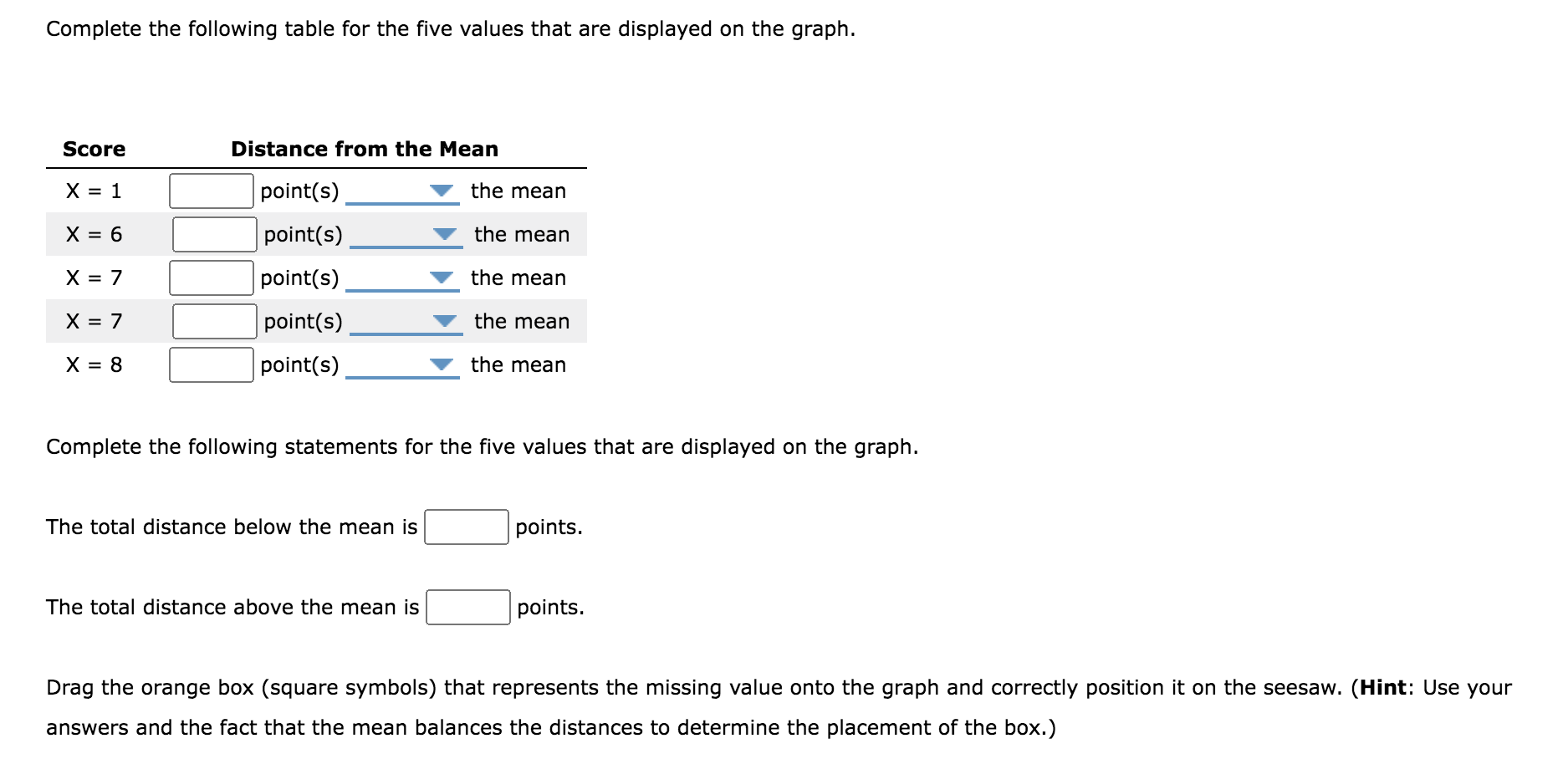1568x764 pixels.
Task: Click the distance input box for X = 8
Action: pyautogui.click(x=212, y=364)
